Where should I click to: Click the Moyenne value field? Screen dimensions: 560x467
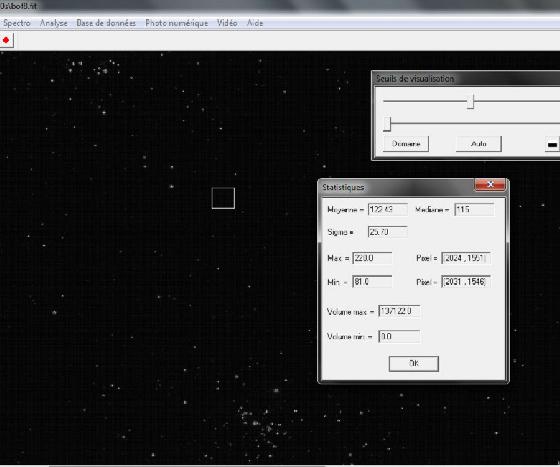coord(388,209)
